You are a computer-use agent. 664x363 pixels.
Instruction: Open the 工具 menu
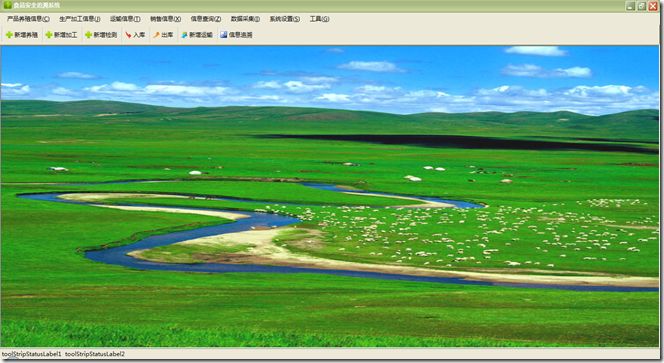point(319,19)
